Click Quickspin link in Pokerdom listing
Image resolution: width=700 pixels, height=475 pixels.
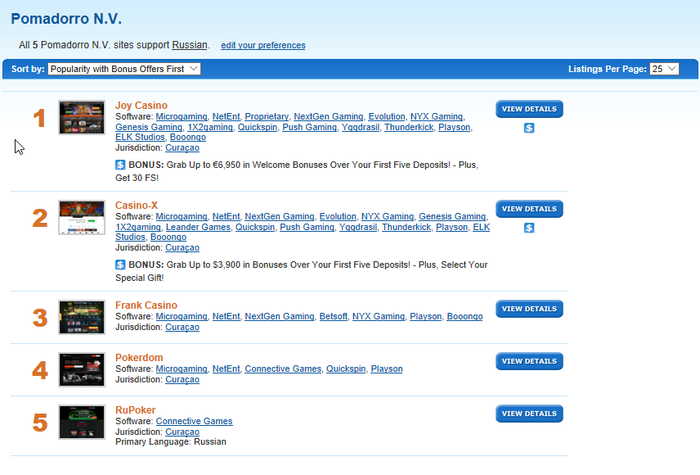(x=346, y=369)
